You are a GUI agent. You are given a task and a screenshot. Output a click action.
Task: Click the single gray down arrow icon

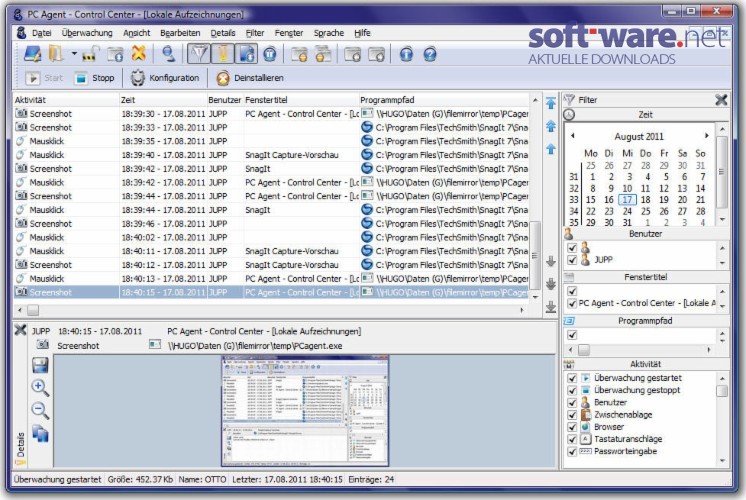point(551,261)
